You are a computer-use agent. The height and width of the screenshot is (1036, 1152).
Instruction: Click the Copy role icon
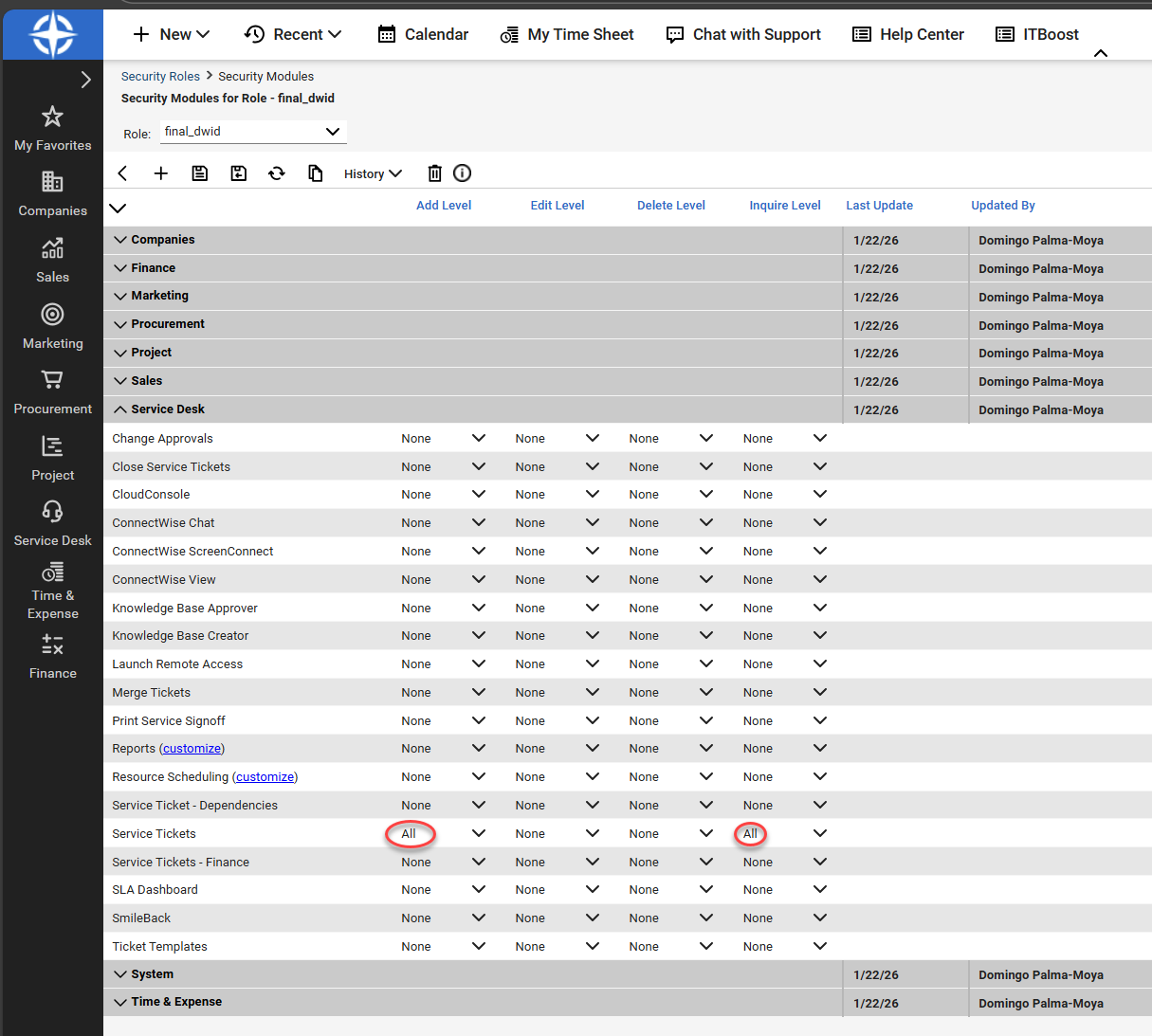[316, 173]
